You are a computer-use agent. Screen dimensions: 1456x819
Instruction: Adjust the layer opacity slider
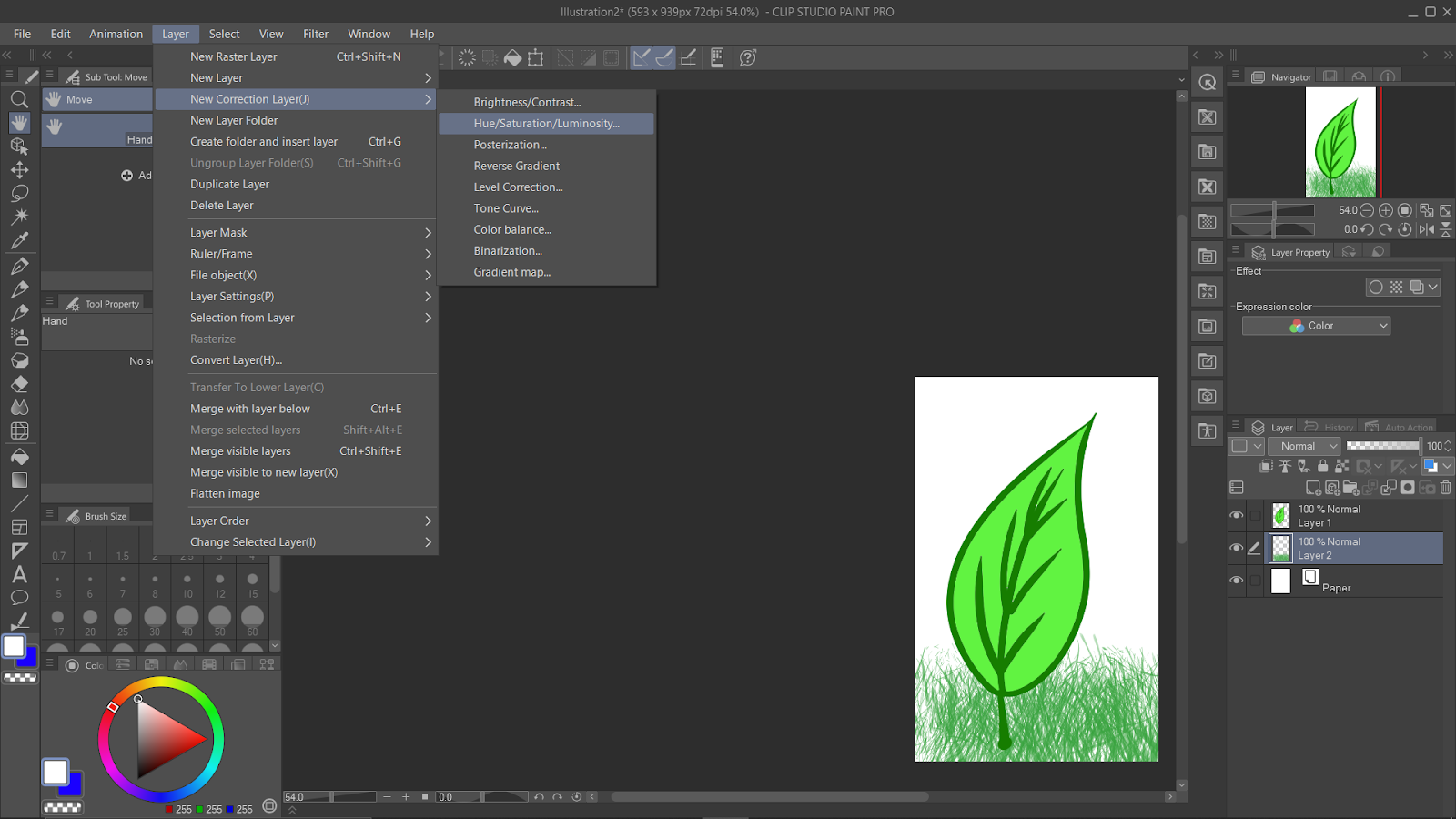(1382, 446)
